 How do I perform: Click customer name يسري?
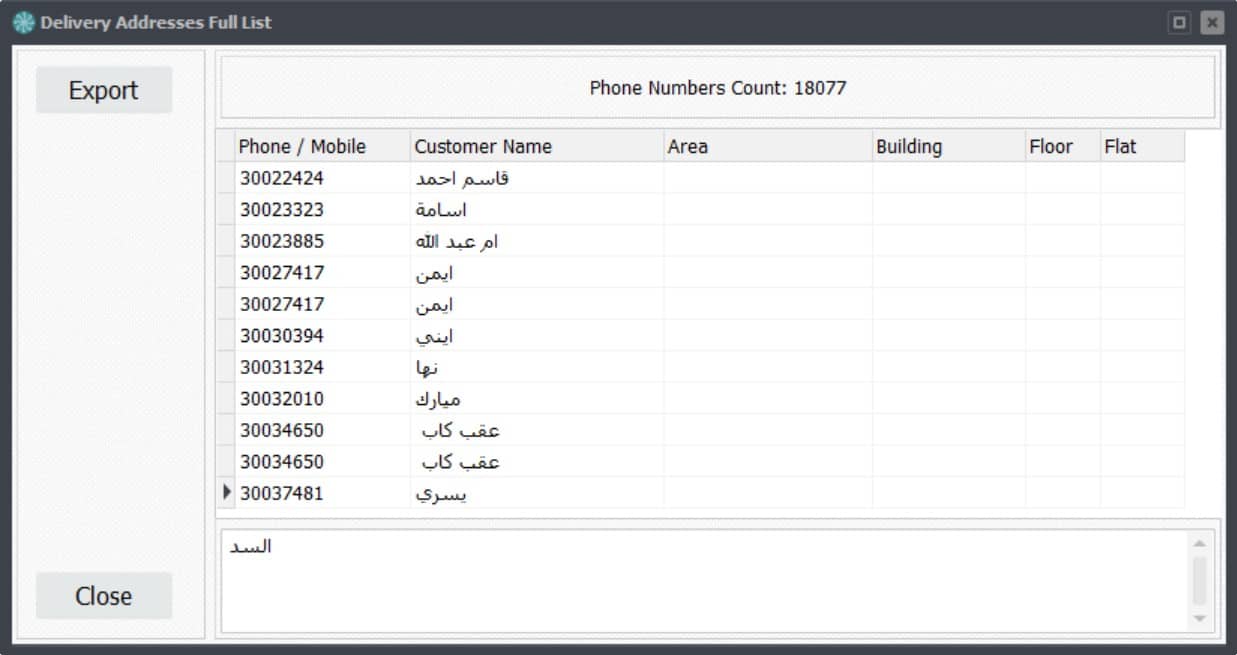pos(441,494)
